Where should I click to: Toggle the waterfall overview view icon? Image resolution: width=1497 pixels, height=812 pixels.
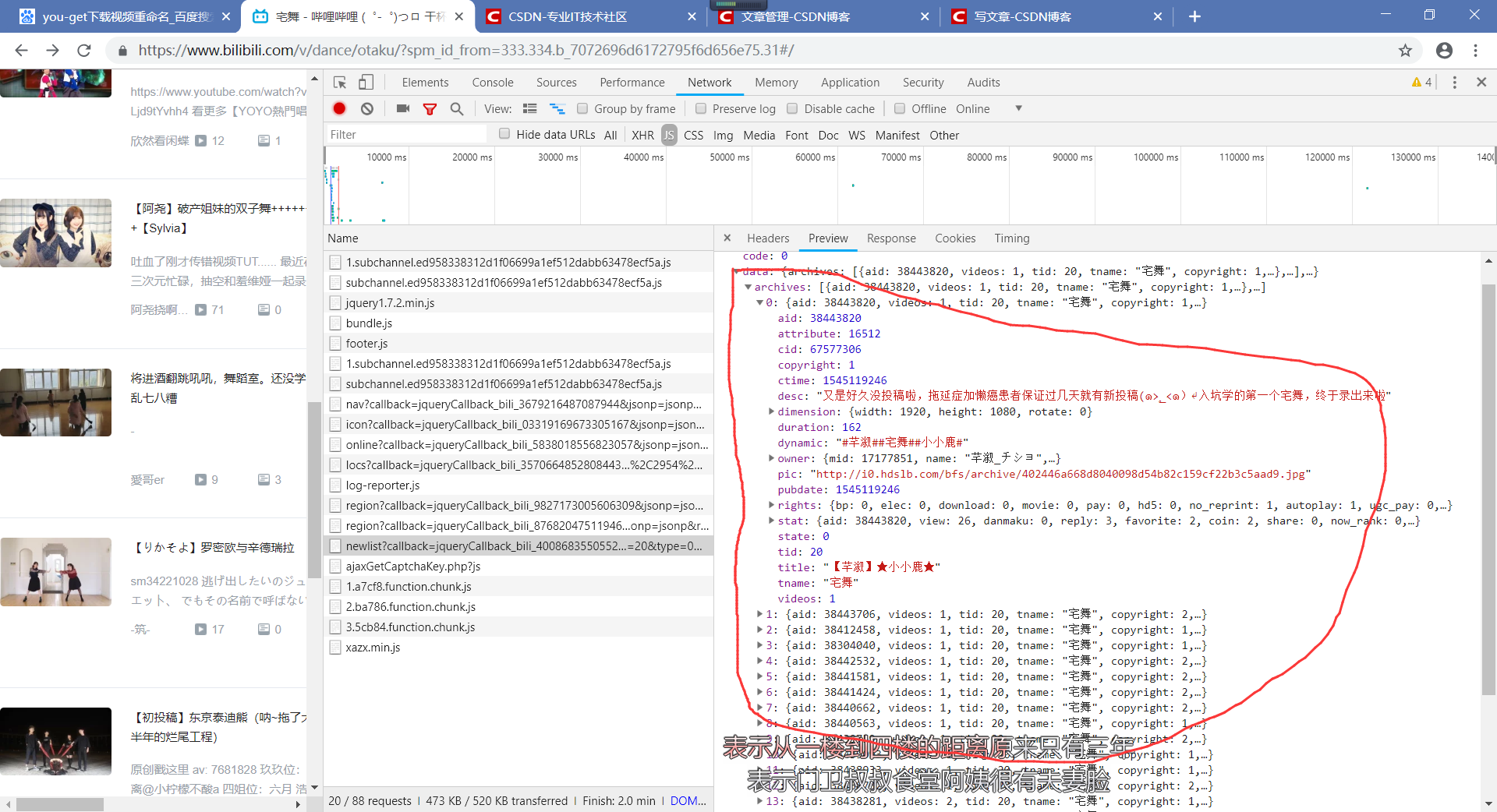pos(557,108)
